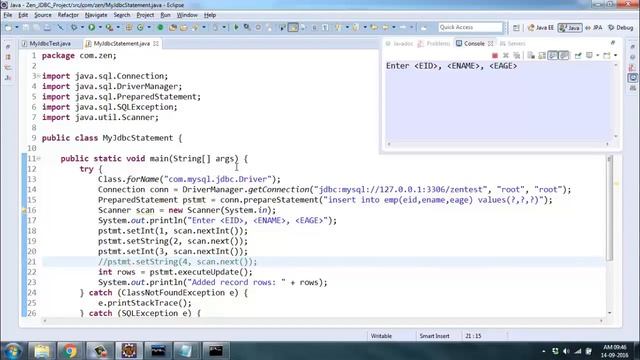Open the File menu
640x360 pixels.
click(x=8, y=15)
